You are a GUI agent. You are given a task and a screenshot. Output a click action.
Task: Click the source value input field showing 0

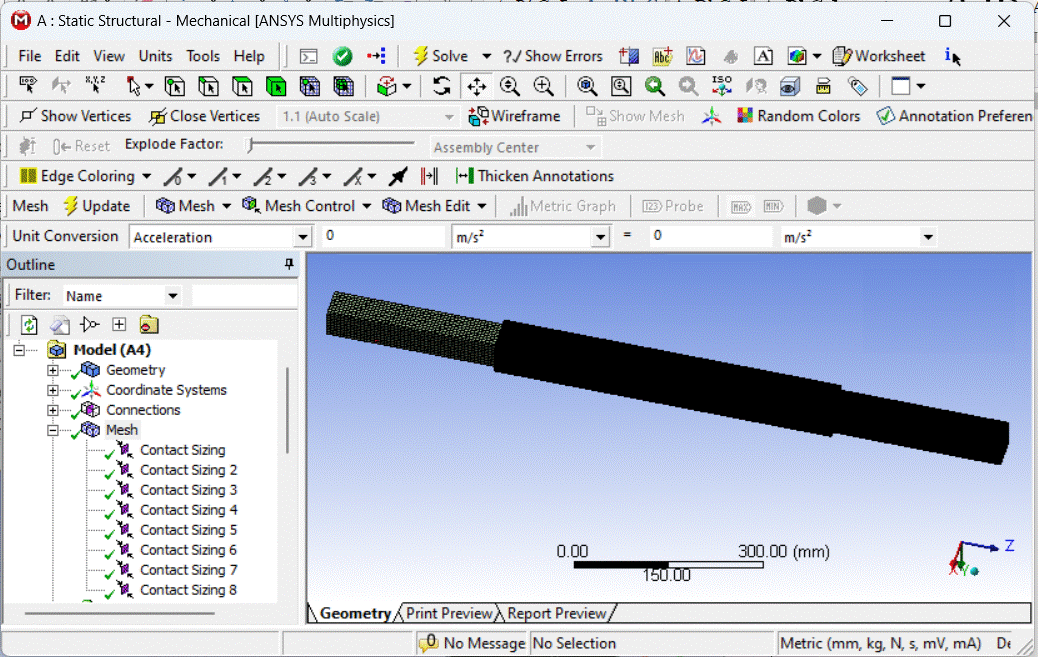click(x=383, y=236)
